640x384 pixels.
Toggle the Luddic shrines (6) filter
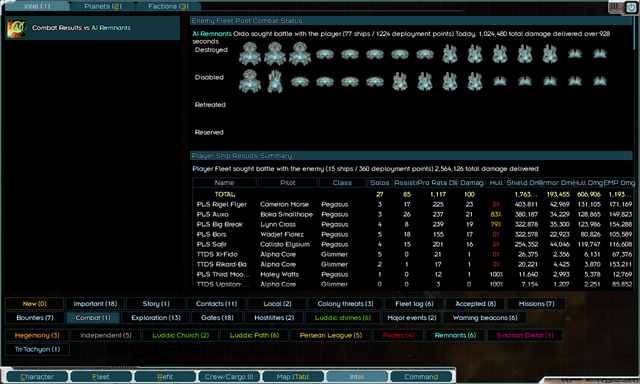point(343,317)
